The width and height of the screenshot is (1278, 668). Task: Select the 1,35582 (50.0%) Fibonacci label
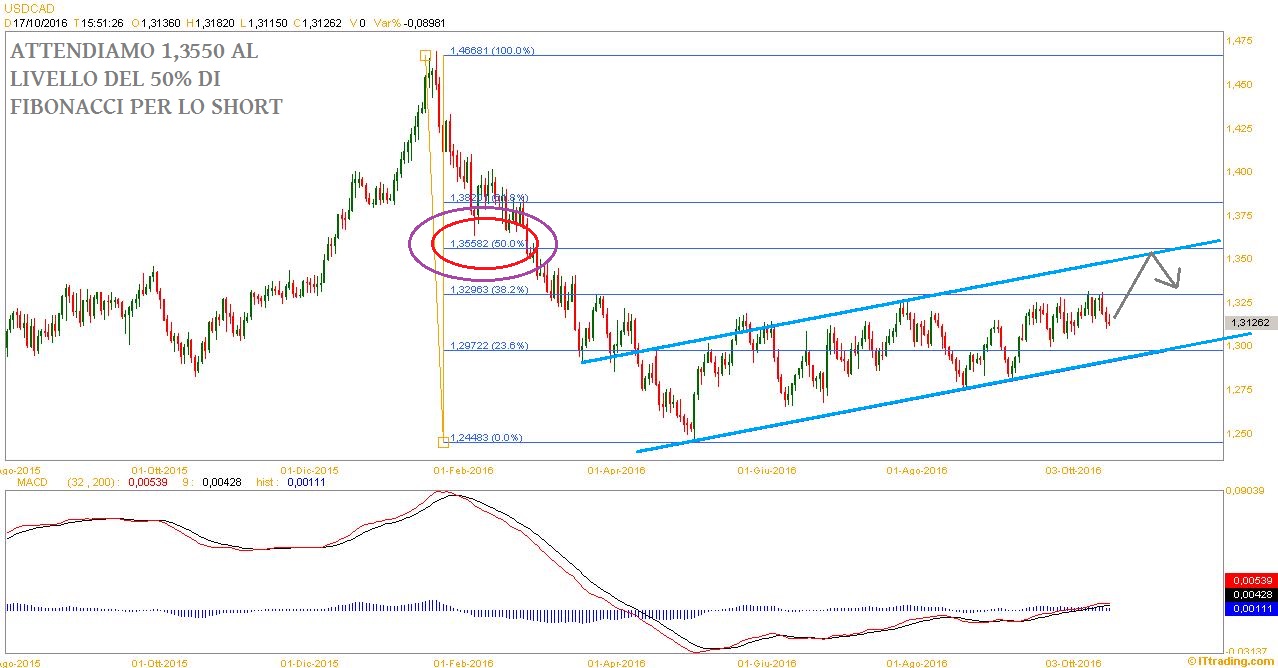[488, 243]
